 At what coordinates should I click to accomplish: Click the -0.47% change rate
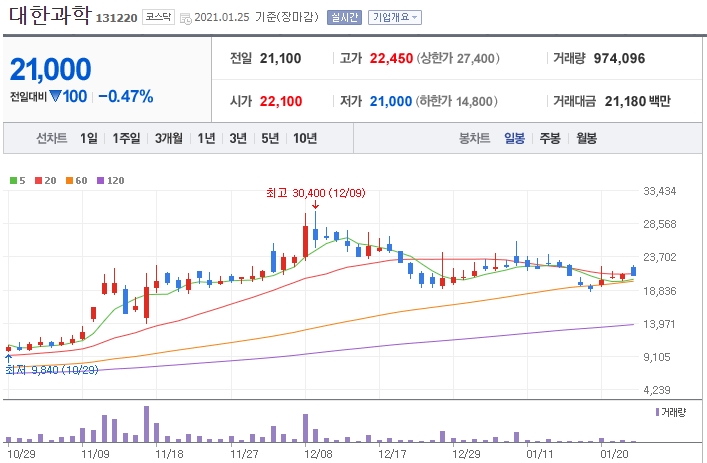click(126, 96)
